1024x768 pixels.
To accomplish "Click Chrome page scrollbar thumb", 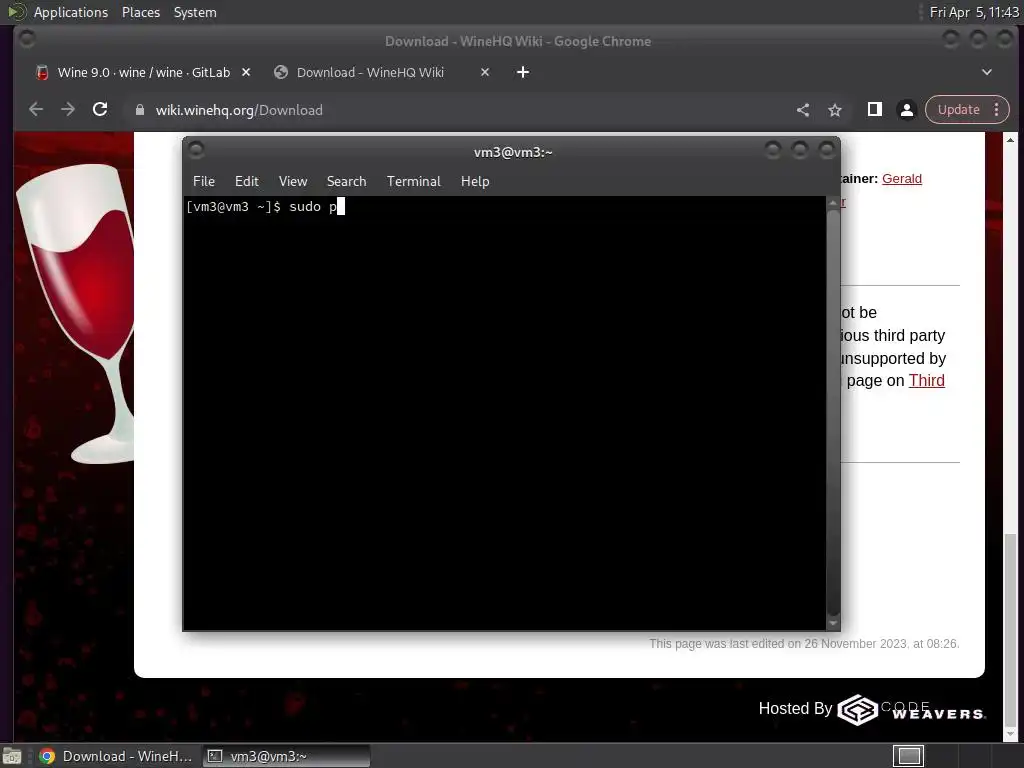I will click(1010, 631).
